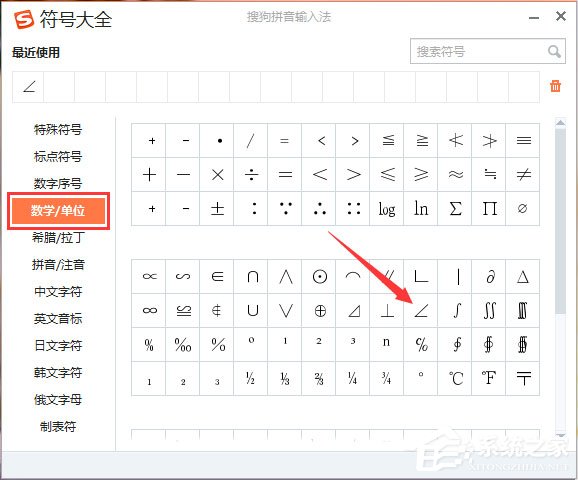The image size is (578, 480).
Task: Insert the right angle symbol ∟
Action: [421, 276]
